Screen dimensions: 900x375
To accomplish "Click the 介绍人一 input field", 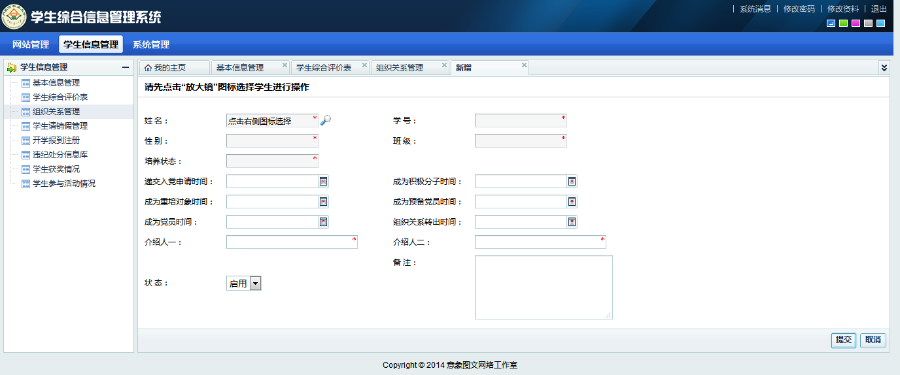I will (292, 242).
